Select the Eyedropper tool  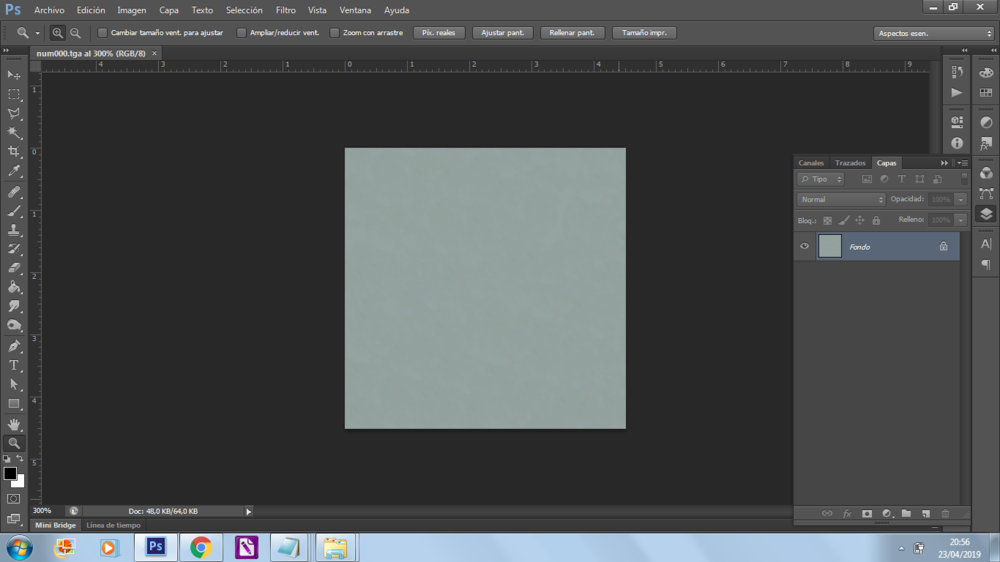coord(14,171)
